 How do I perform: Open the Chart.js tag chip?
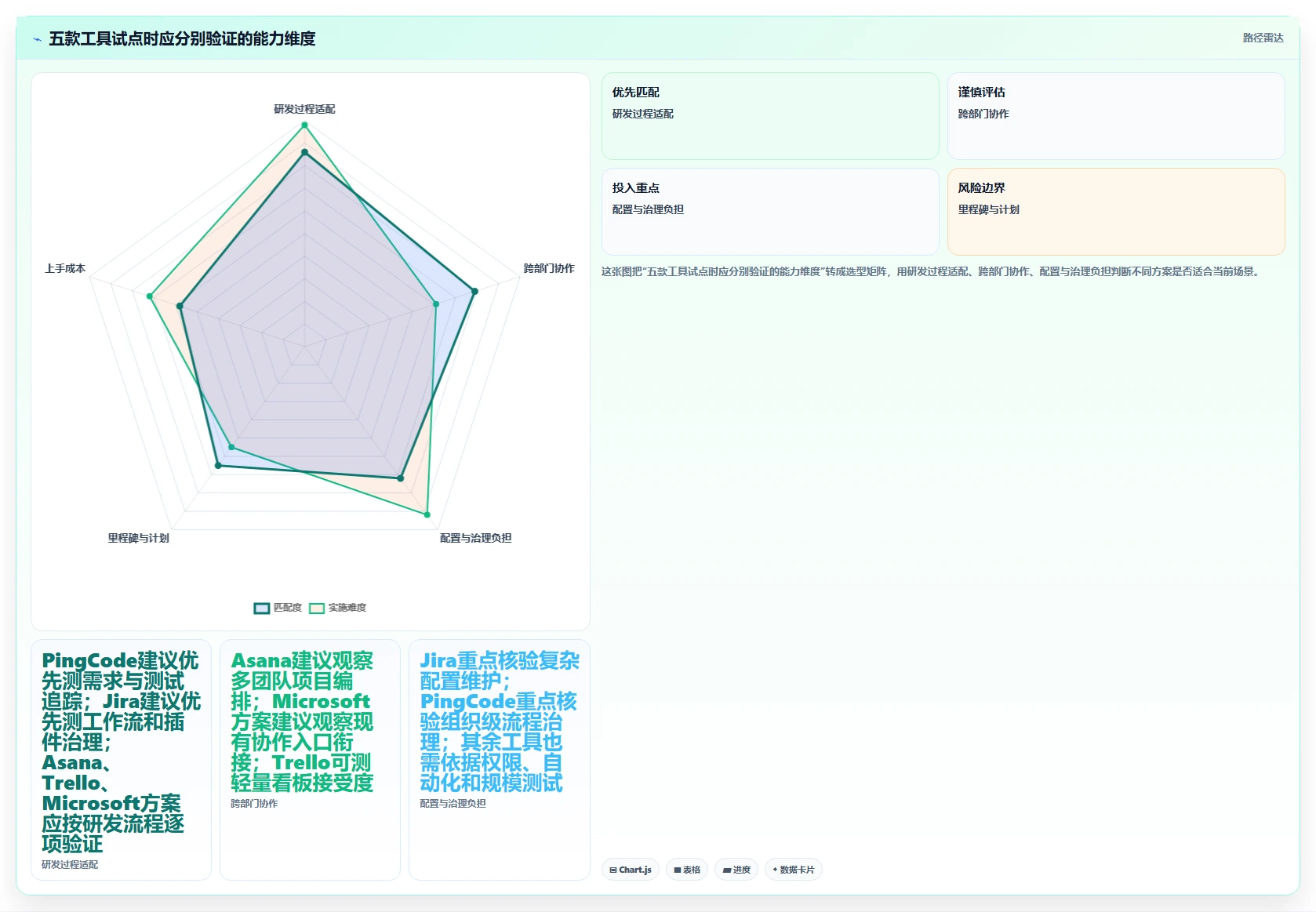click(x=631, y=870)
